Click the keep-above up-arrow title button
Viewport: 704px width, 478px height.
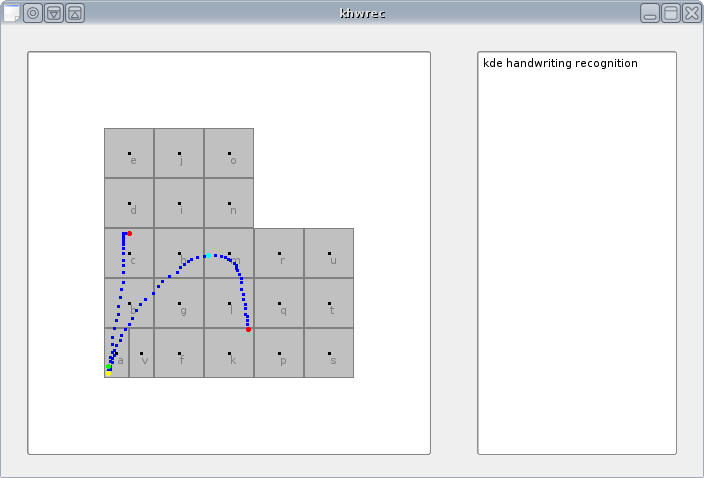[x=75, y=13]
